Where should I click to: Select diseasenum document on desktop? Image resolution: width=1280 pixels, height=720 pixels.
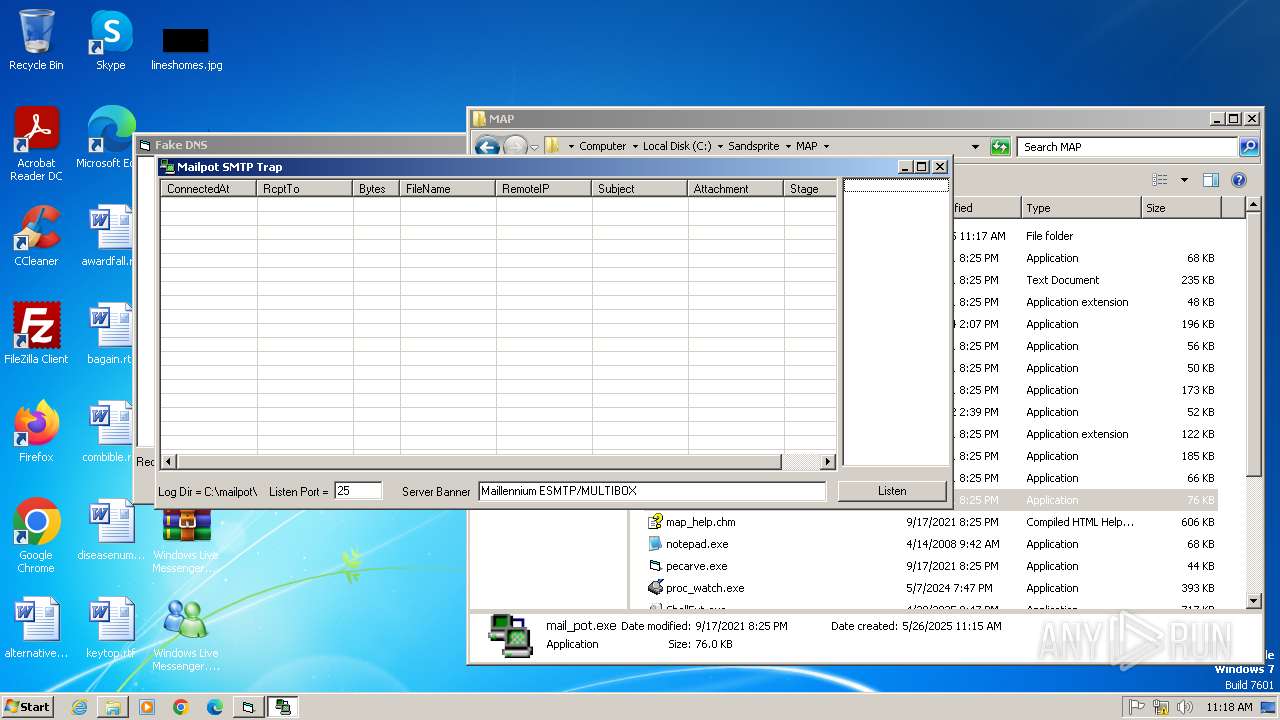tap(110, 530)
